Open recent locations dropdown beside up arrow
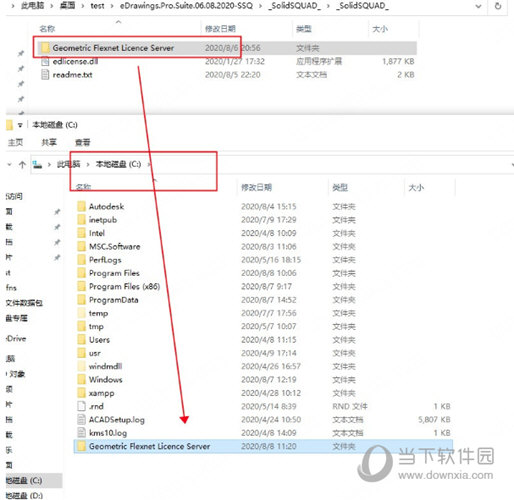Screen dimensions: 514x500 pyautogui.click(x=9, y=164)
